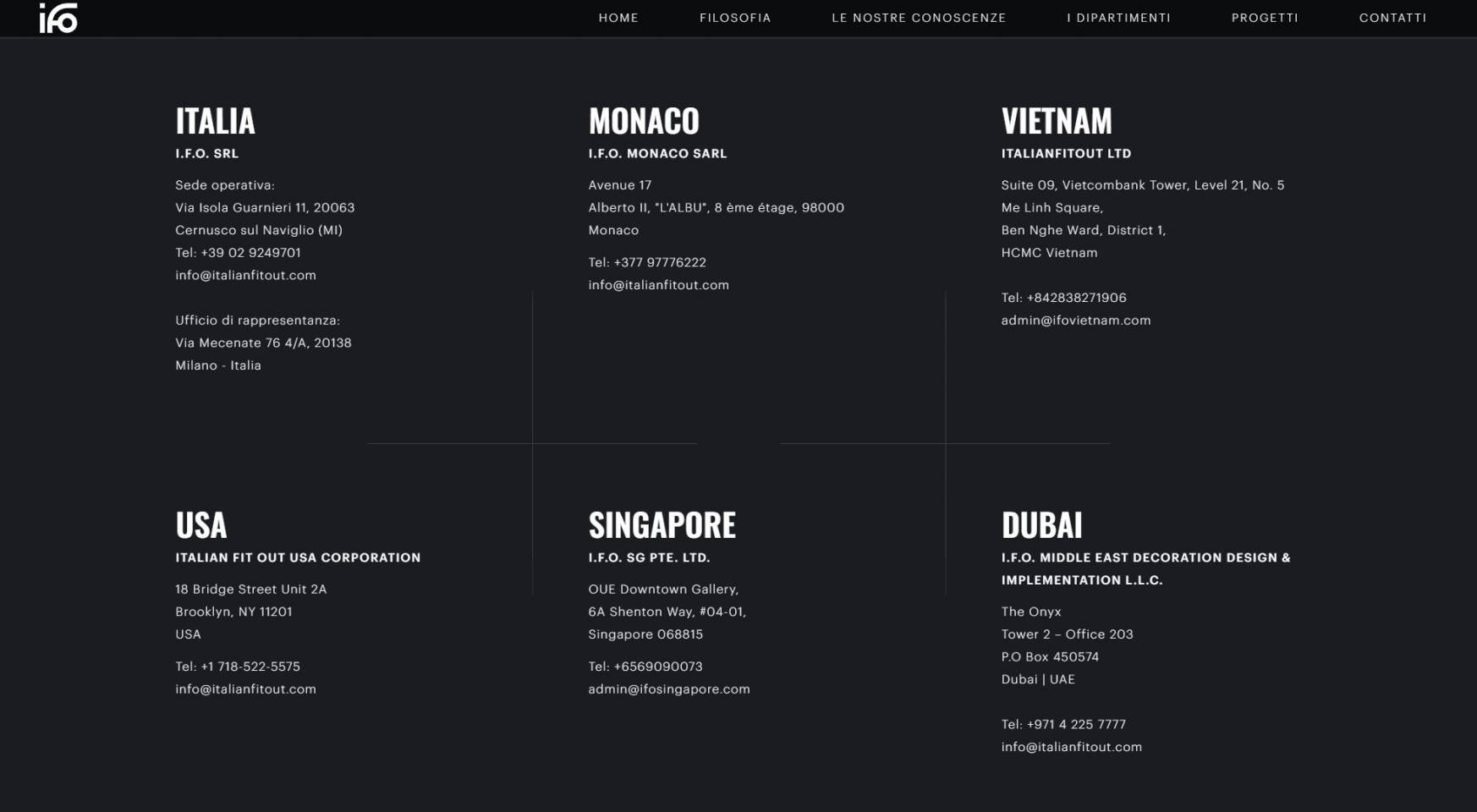Click P.O Box 450574 line

1050,656
